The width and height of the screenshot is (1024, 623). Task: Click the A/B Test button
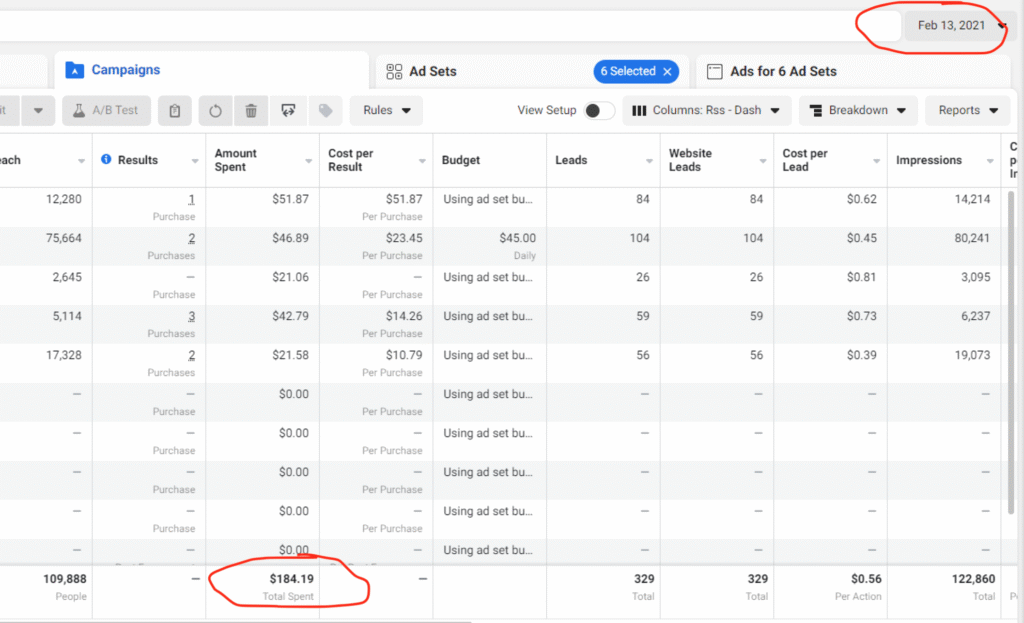(106, 110)
